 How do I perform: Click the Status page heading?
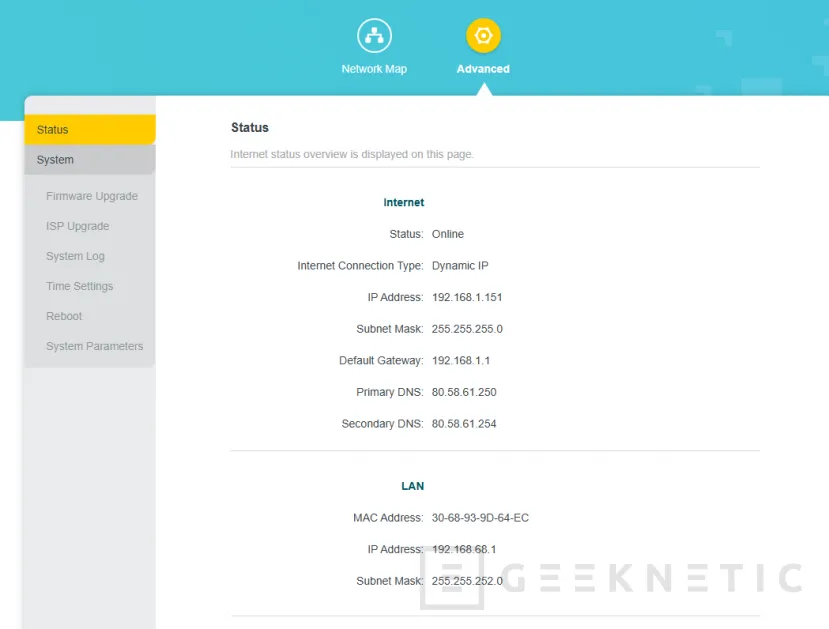(x=250, y=127)
